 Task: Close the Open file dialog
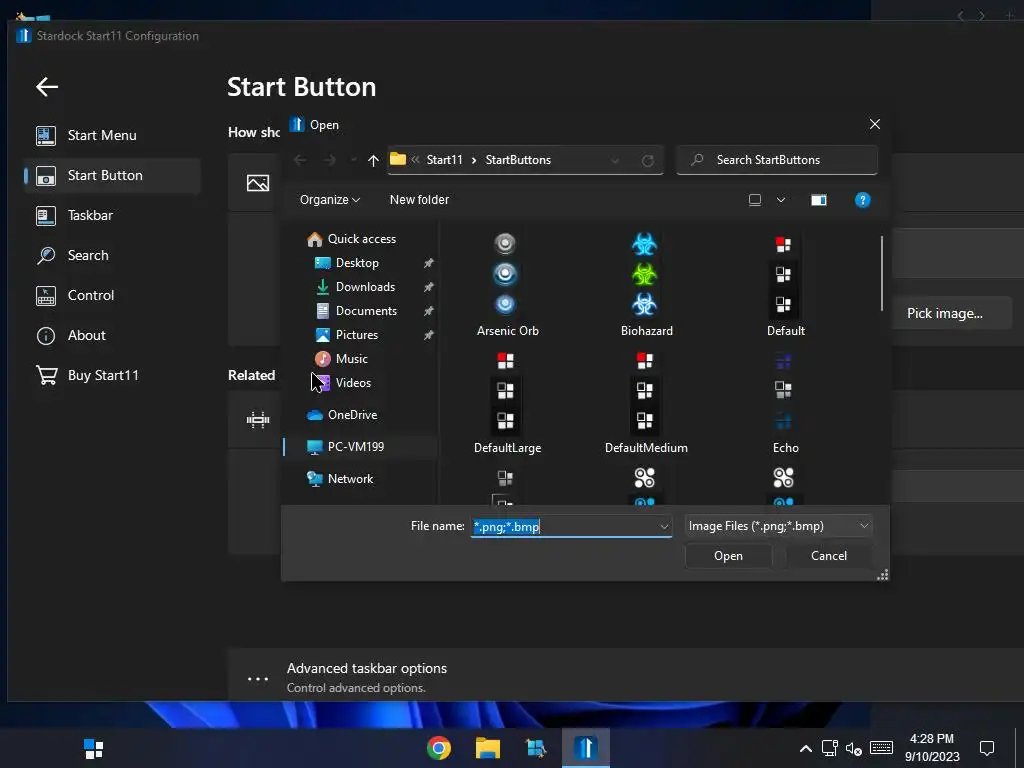pyautogui.click(x=874, y=124)
